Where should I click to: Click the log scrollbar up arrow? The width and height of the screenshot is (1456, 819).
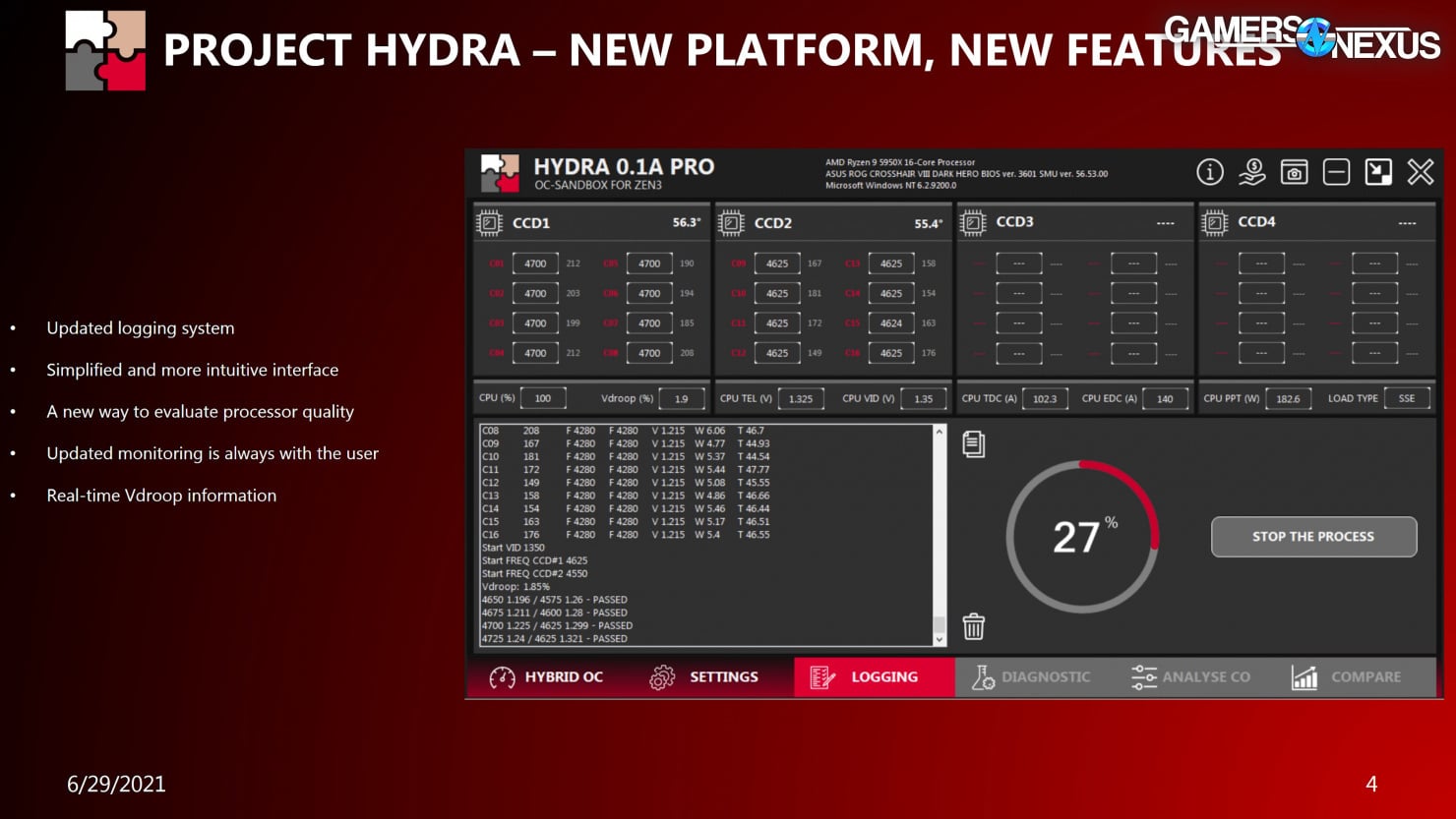(939, 432)
